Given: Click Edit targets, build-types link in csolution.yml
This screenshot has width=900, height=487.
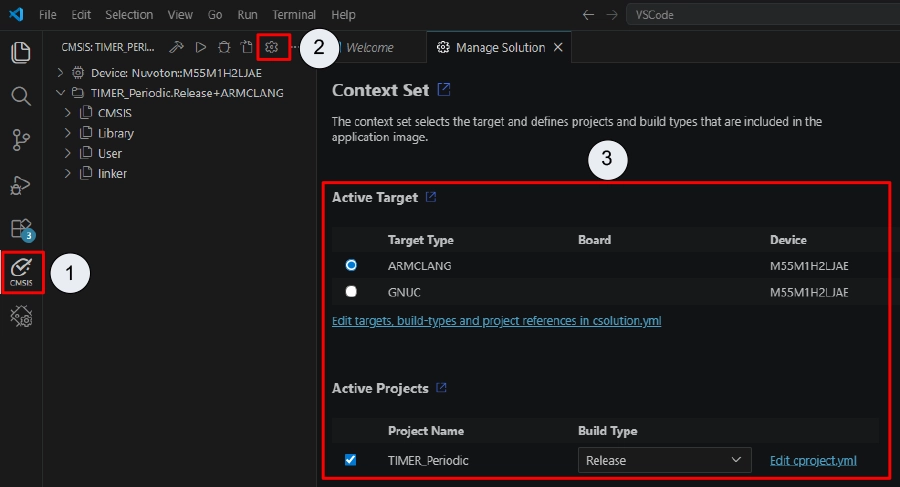Looking at the screenshot, I should (496, 320).
